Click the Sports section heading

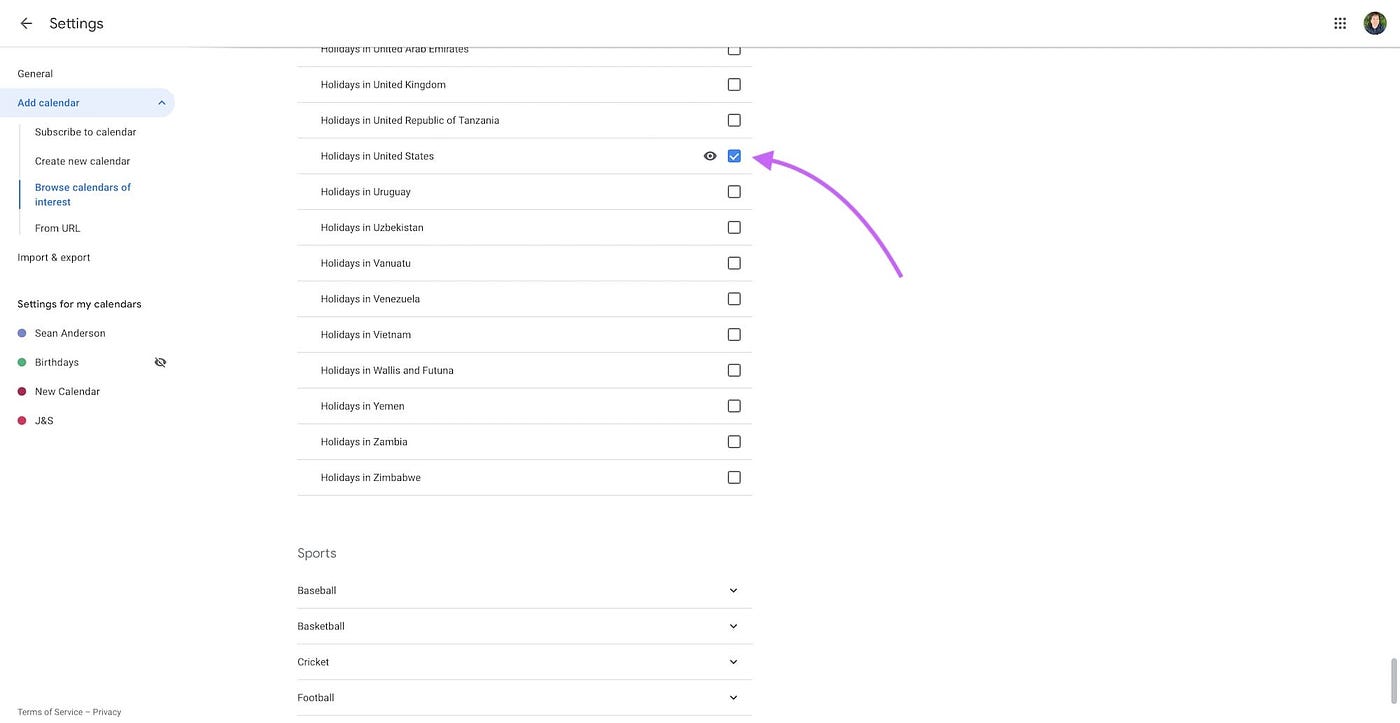click(317, 553)
